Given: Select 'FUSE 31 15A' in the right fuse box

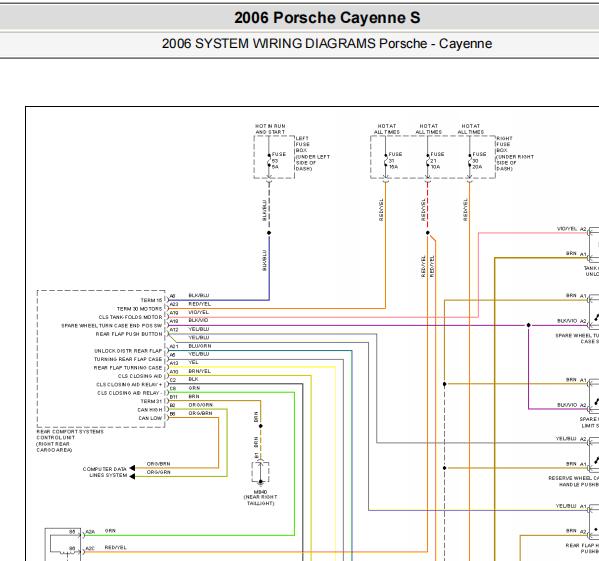Looking at the screenshot, I should tap(395, 160).
